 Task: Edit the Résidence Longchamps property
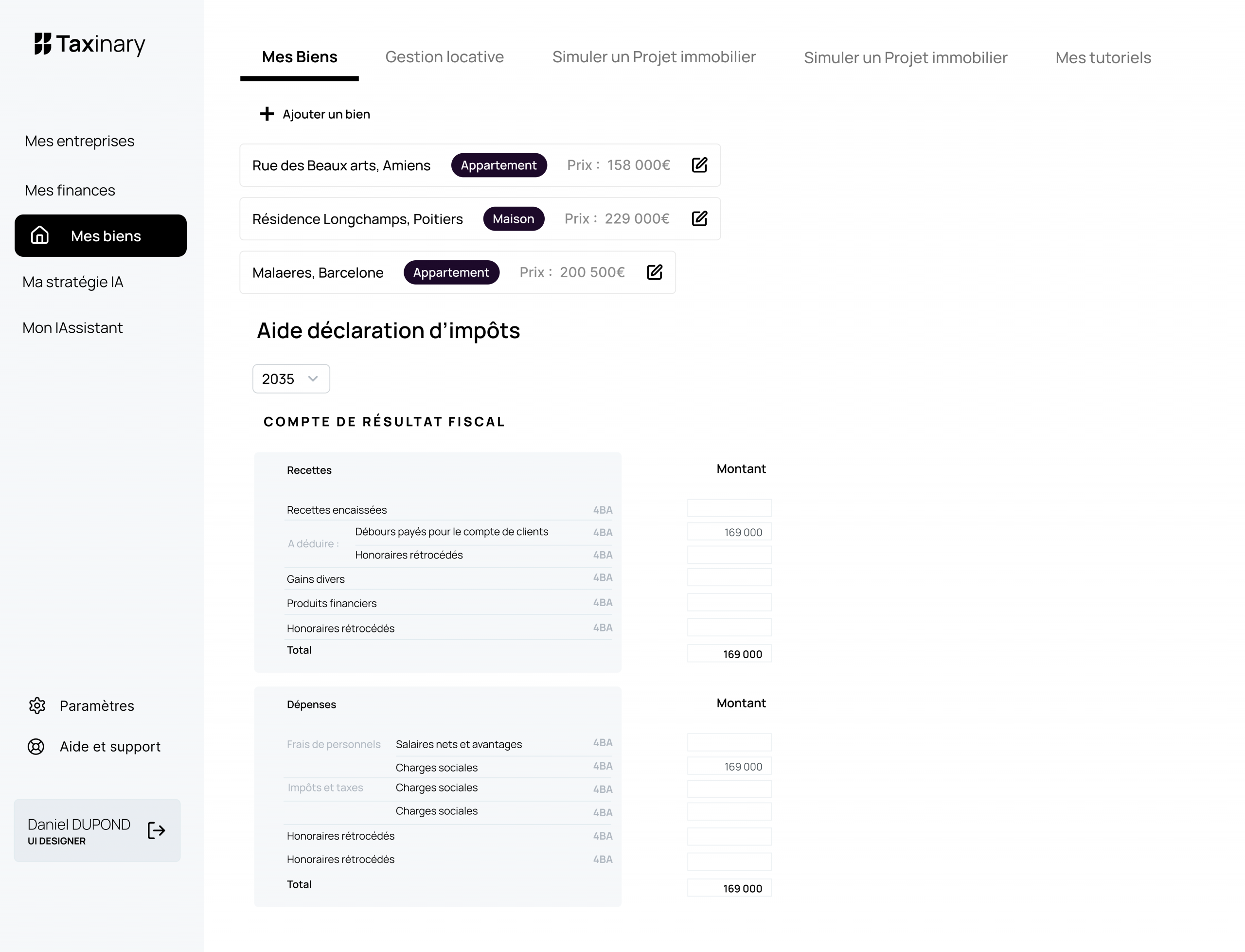point(699,219)
